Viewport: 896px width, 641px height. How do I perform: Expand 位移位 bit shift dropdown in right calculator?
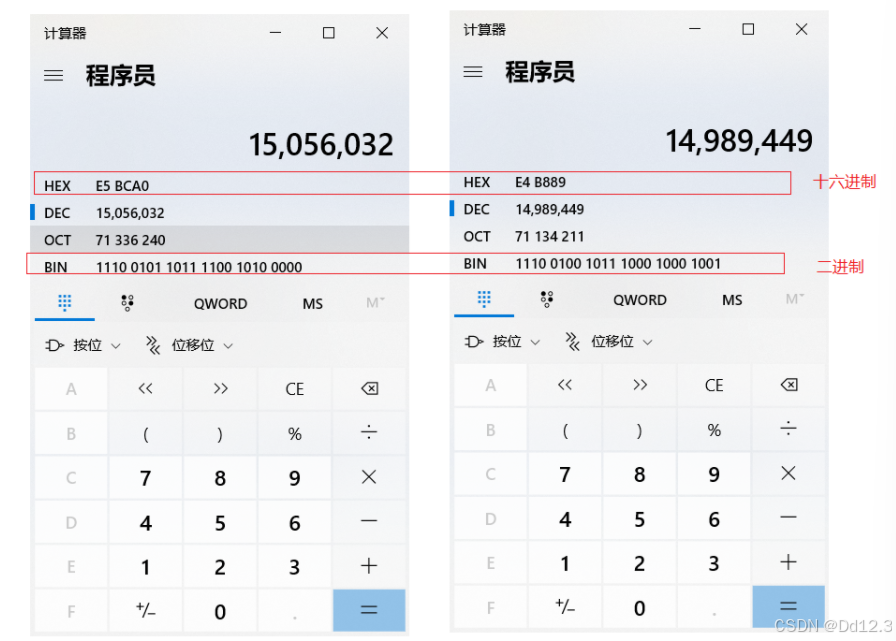(609, 342)
